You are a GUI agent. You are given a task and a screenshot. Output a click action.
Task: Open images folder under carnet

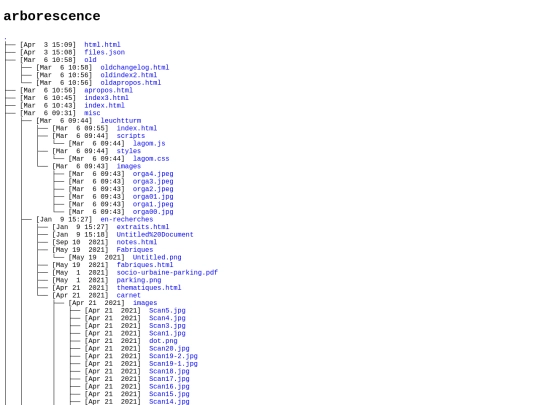click(x=145, y=303)
